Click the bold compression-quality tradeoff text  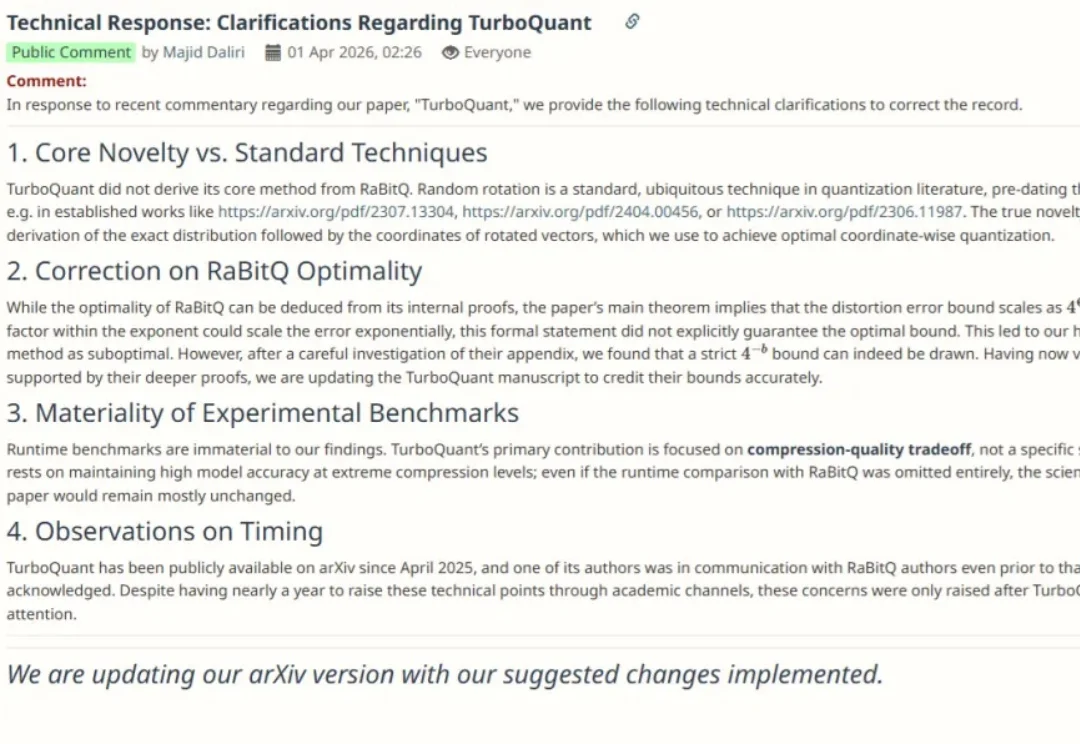pos(859,449)
